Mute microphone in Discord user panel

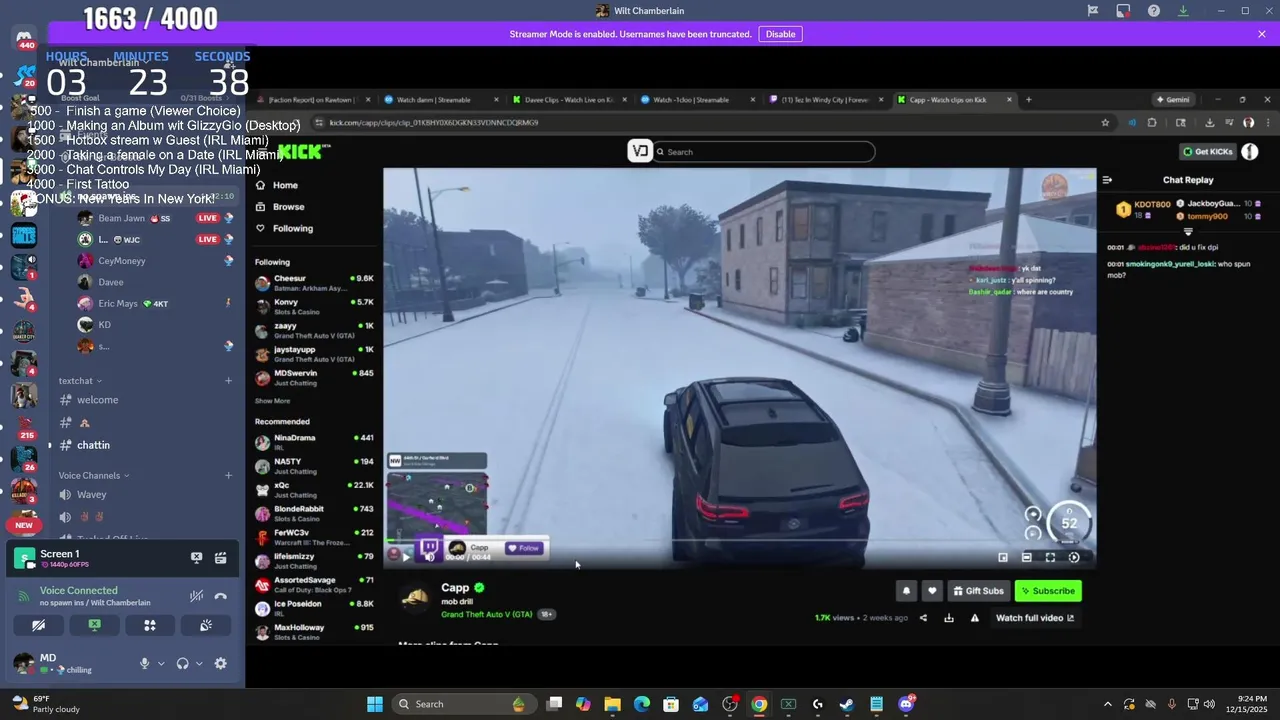click(145, 663)
